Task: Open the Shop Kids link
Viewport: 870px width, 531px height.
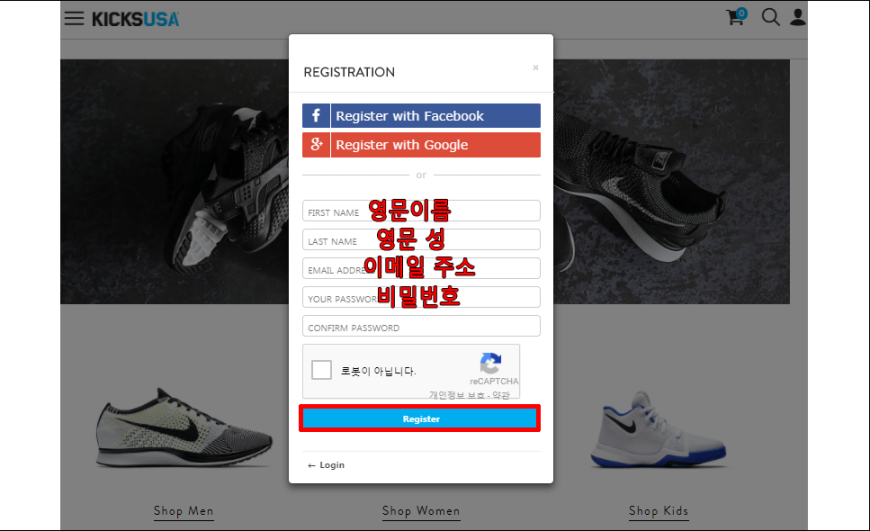Action: click(x=659, y=511)
